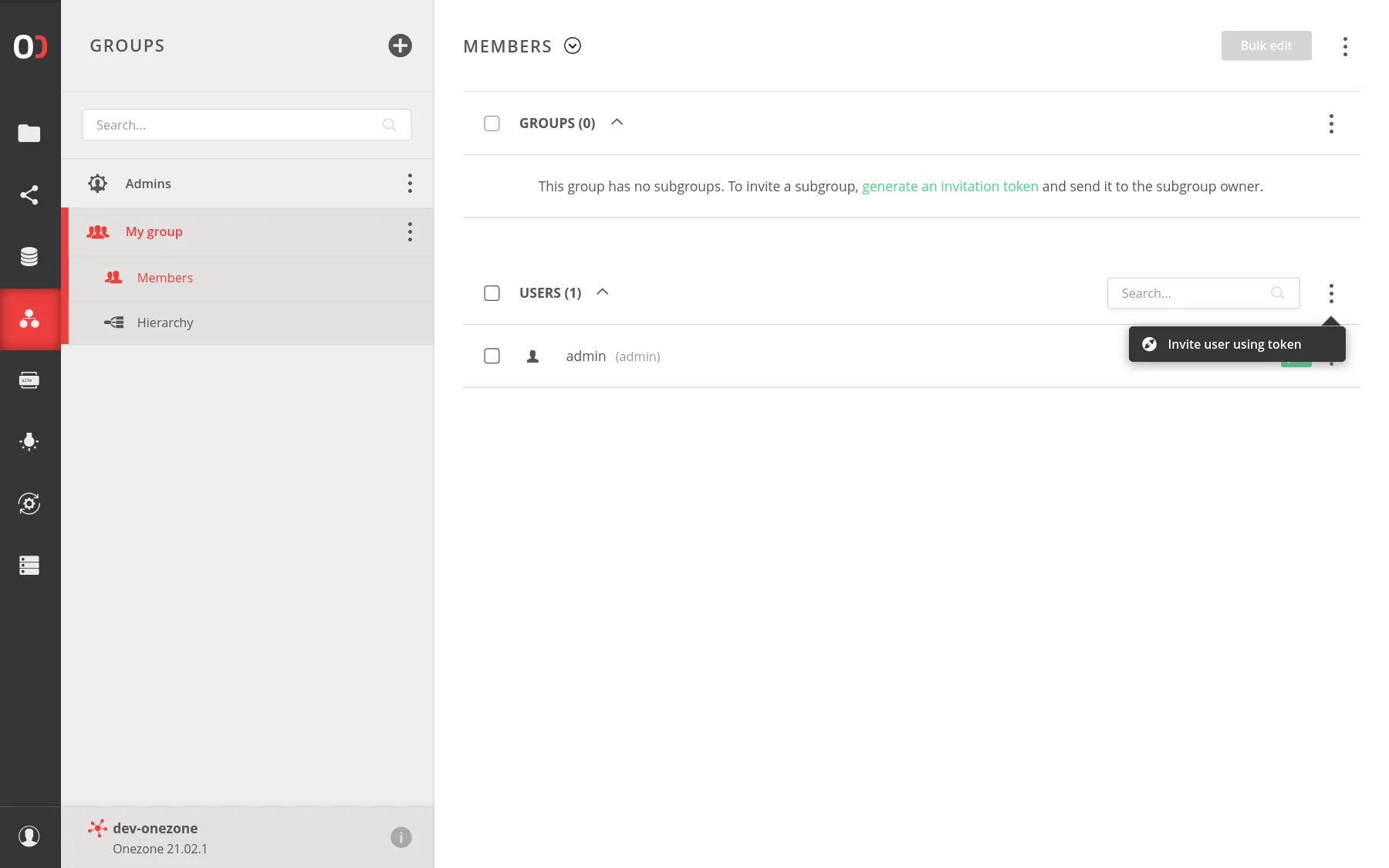Open the MEMBERS view chevron dropdown
Image resolution: width=1389 pixels, height=868 pixels.
tap(572, 46)
